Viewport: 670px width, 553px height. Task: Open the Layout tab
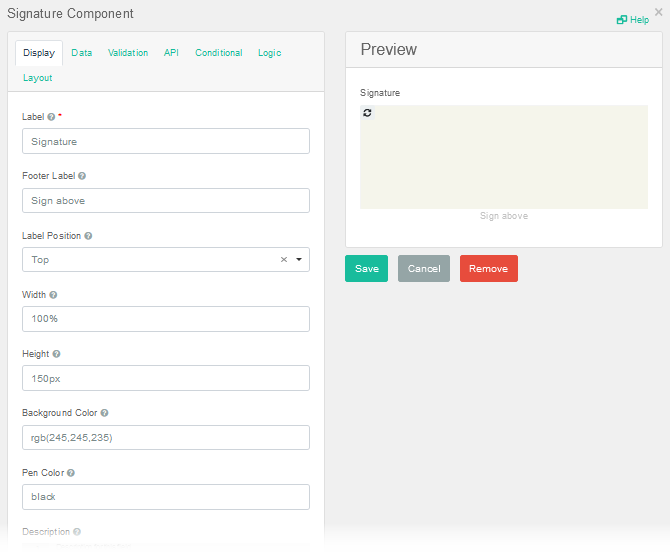[38, 78]
